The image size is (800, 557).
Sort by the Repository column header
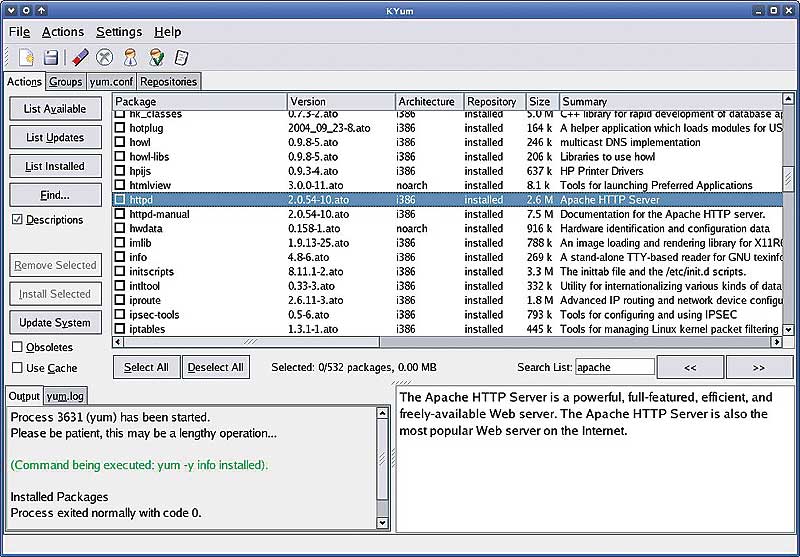tap(494, 102)
